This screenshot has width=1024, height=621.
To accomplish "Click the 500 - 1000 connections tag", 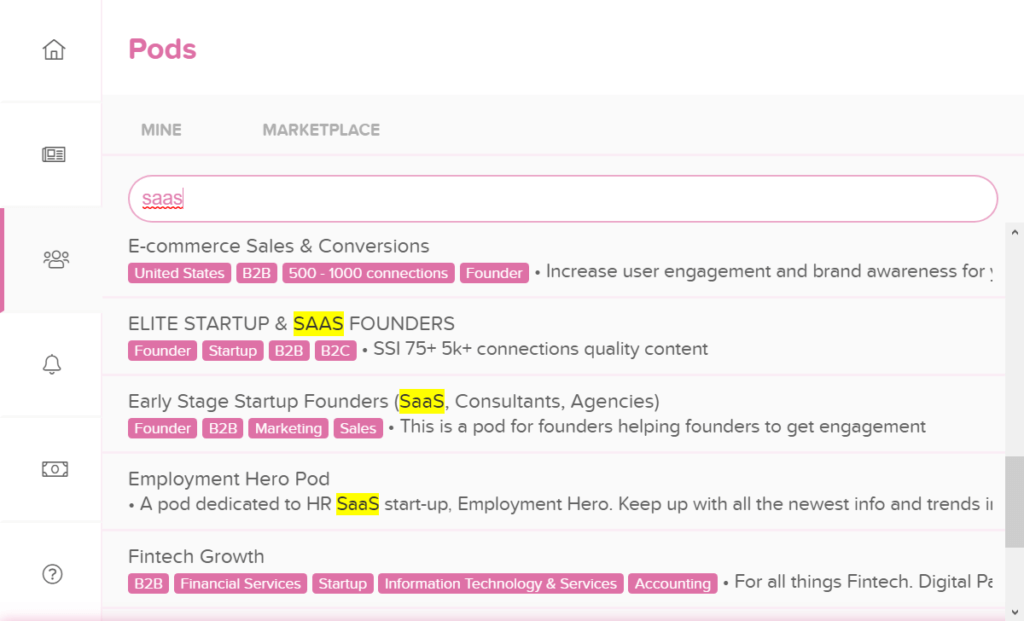I will tap(368, 273).
